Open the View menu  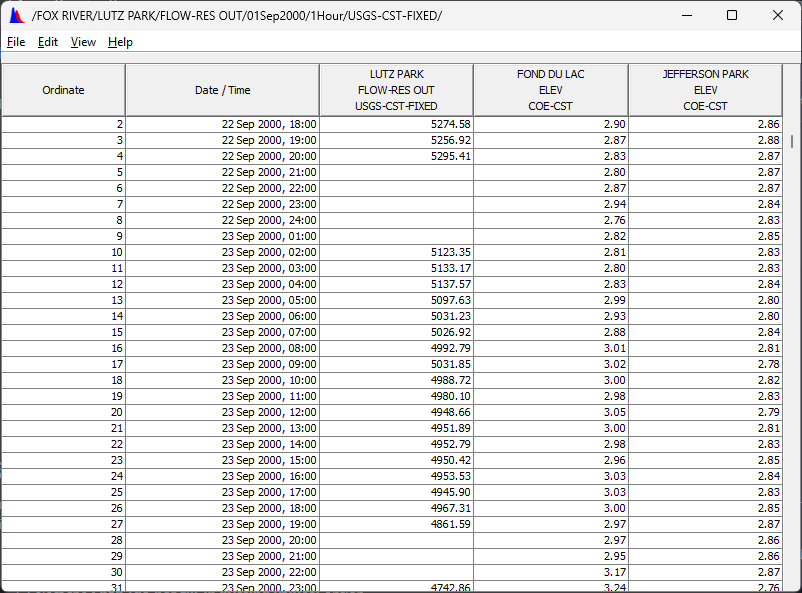83,42
